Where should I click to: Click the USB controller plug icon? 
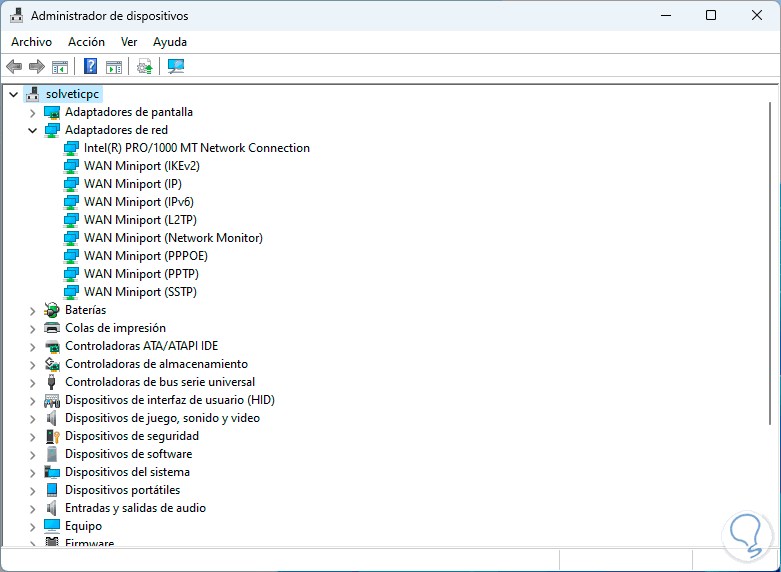point(52,382)
